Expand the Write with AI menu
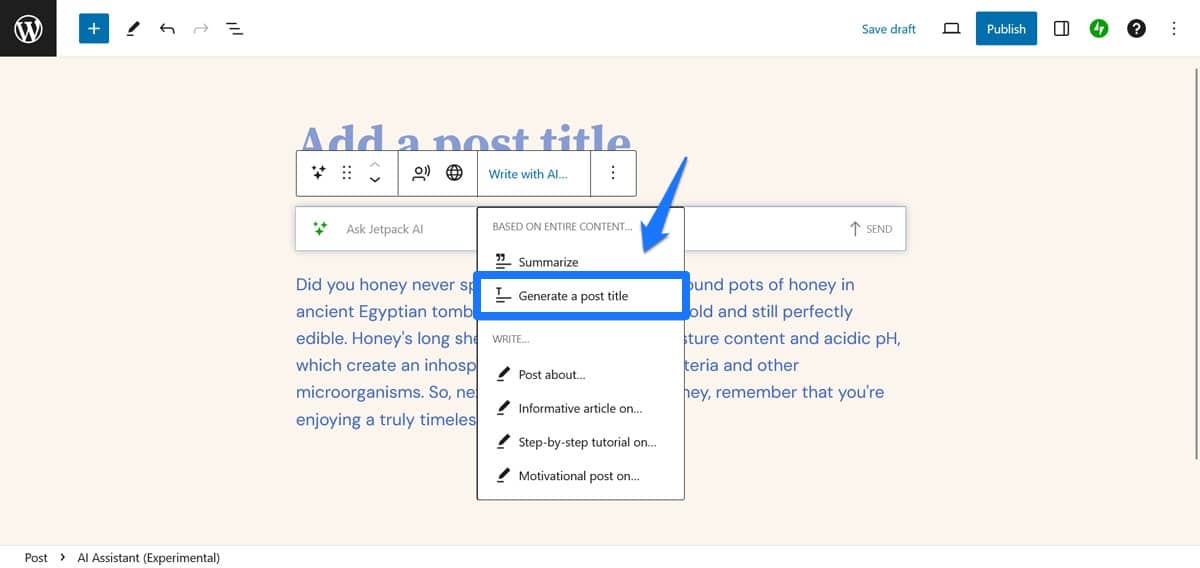 [x=528, y=174]
